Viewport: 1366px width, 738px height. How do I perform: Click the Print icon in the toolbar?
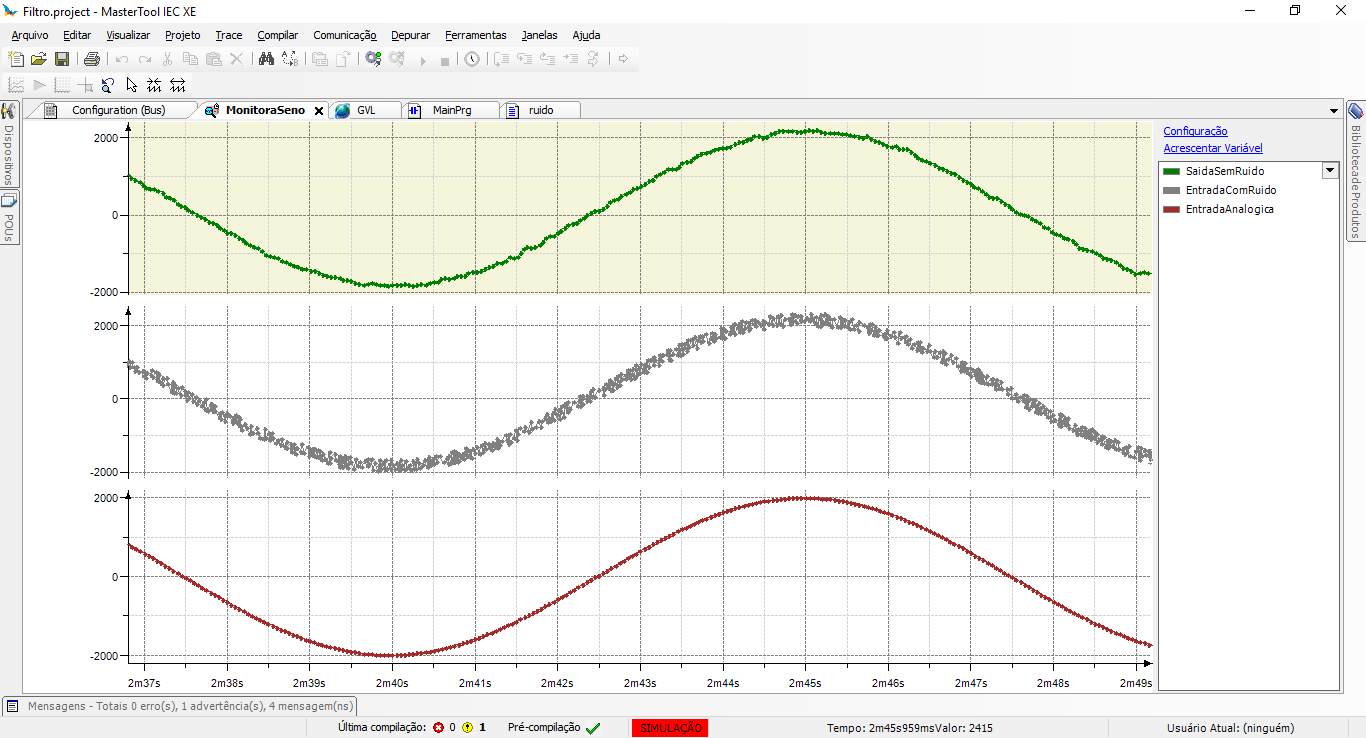coord(92,59)
